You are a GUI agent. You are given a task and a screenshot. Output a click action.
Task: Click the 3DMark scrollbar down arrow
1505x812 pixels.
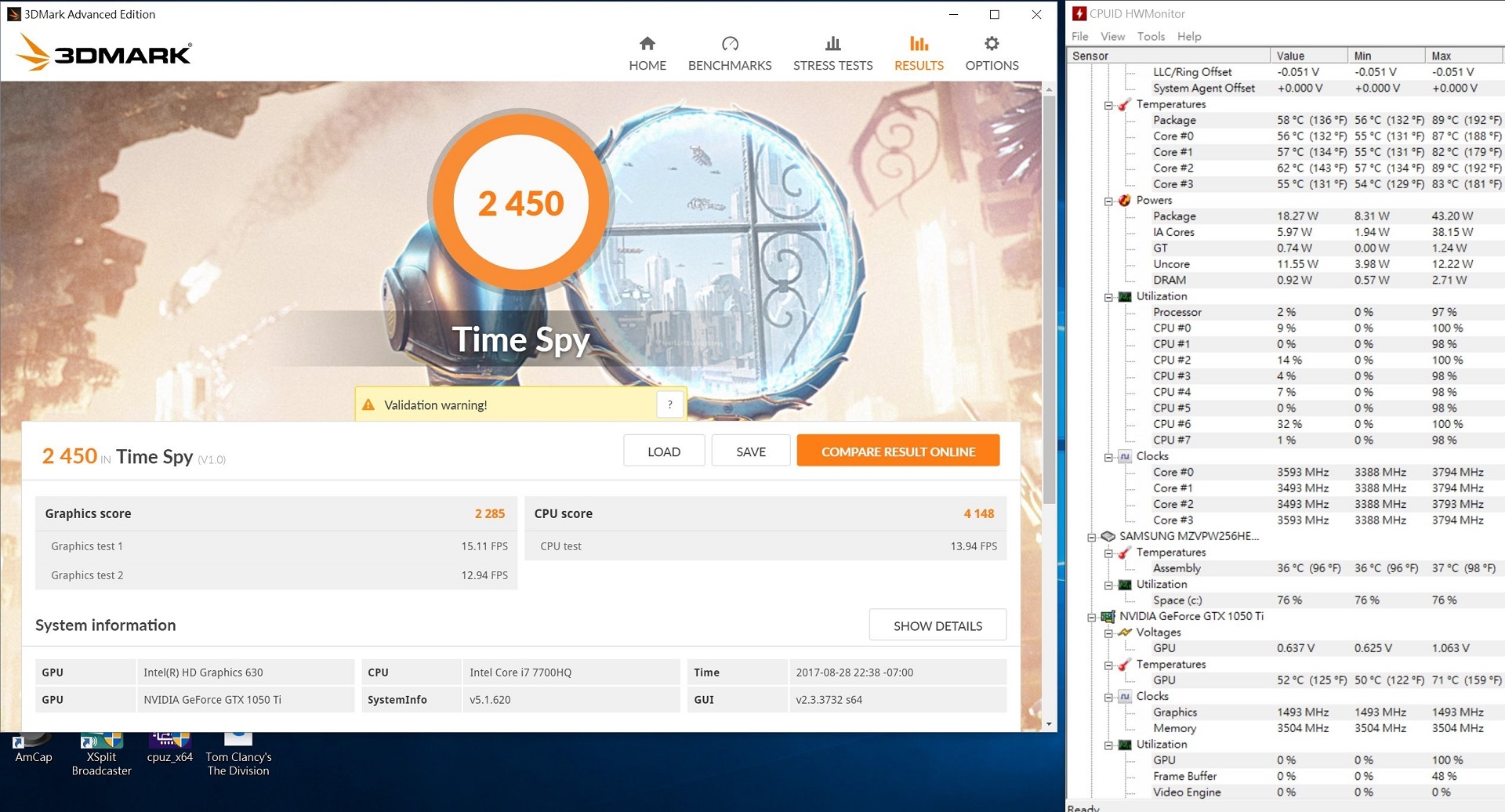[x=1050, y=724]
